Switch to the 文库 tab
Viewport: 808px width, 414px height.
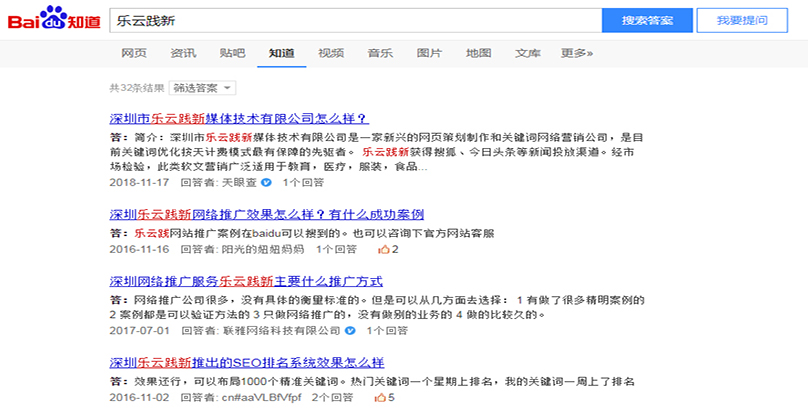click(x=528, y=53)
